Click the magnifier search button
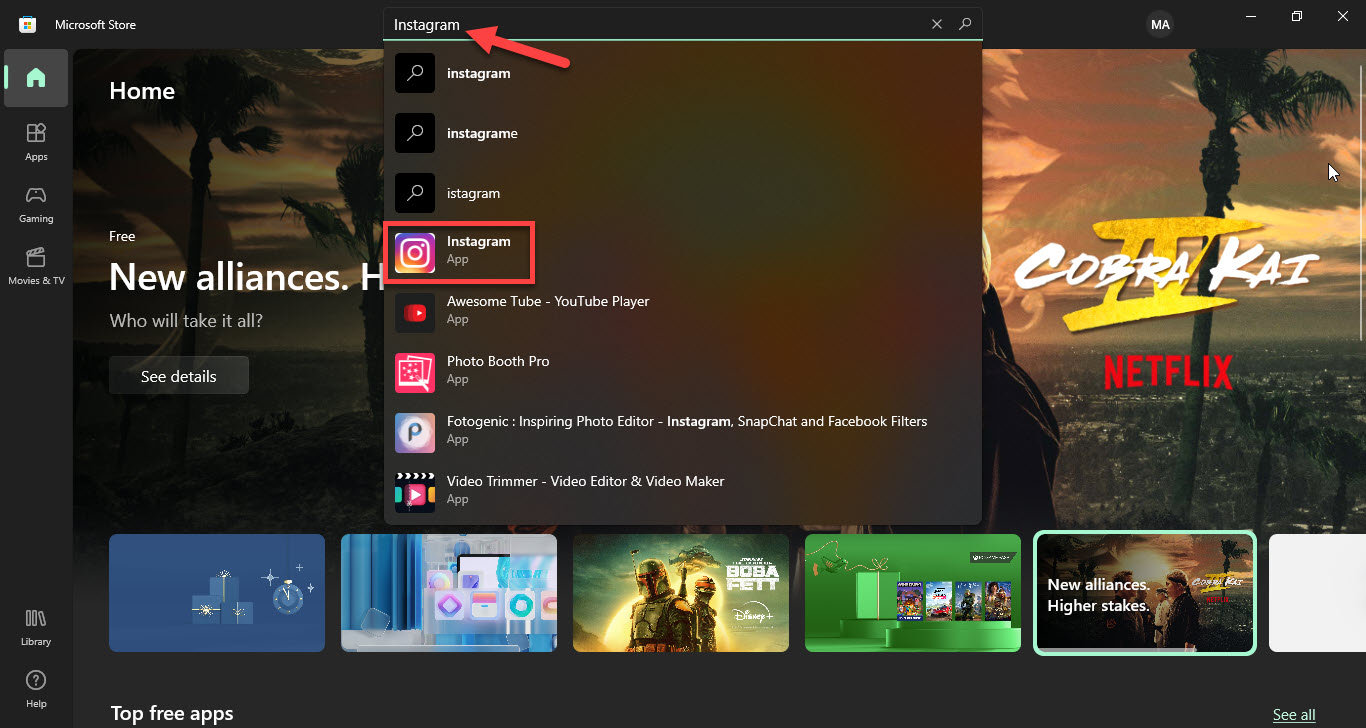Image resolution: width=1366 pixels, height=728 pixels. (x=965, y=24)
